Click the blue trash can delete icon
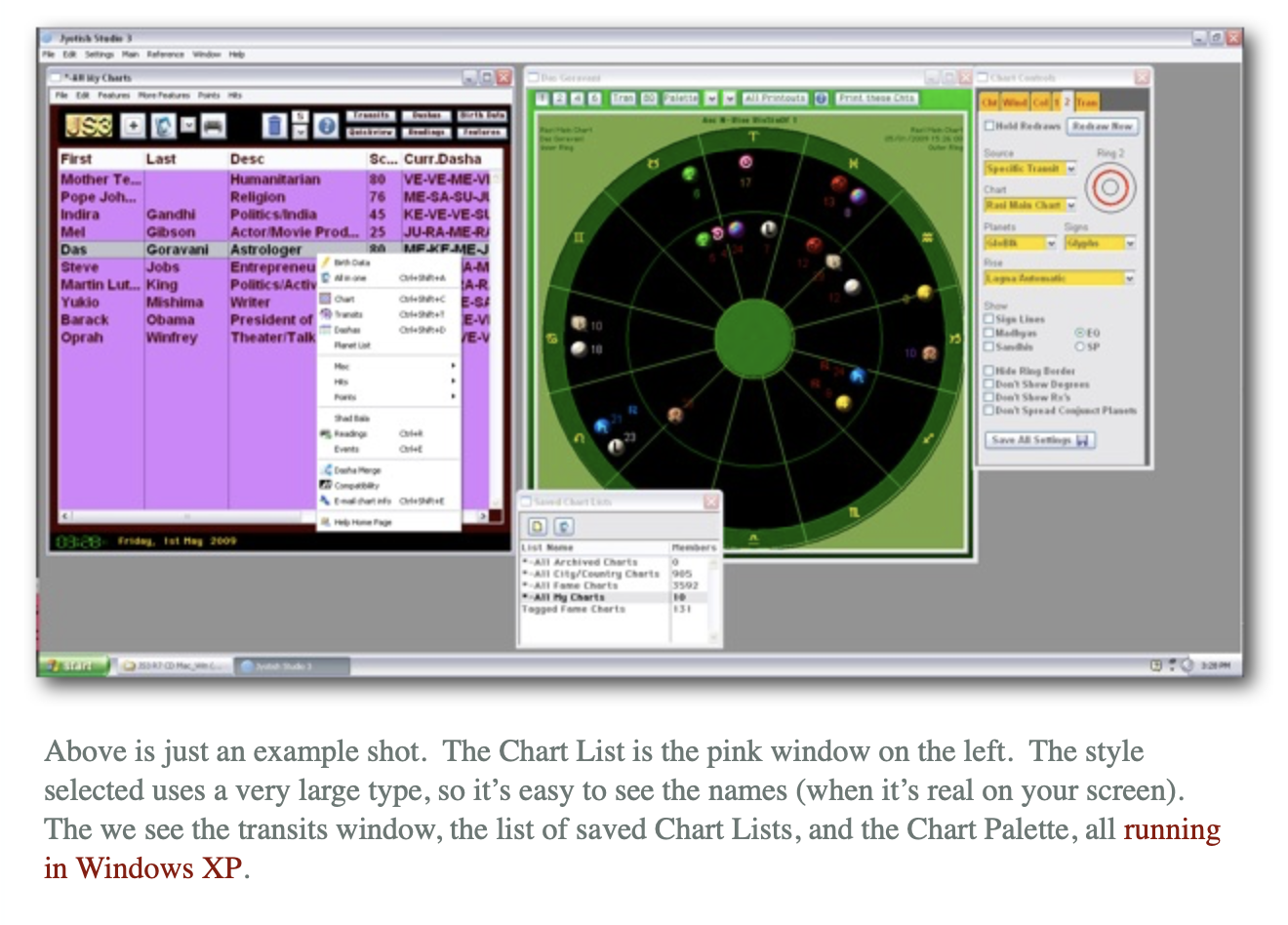 pos(275,126)
